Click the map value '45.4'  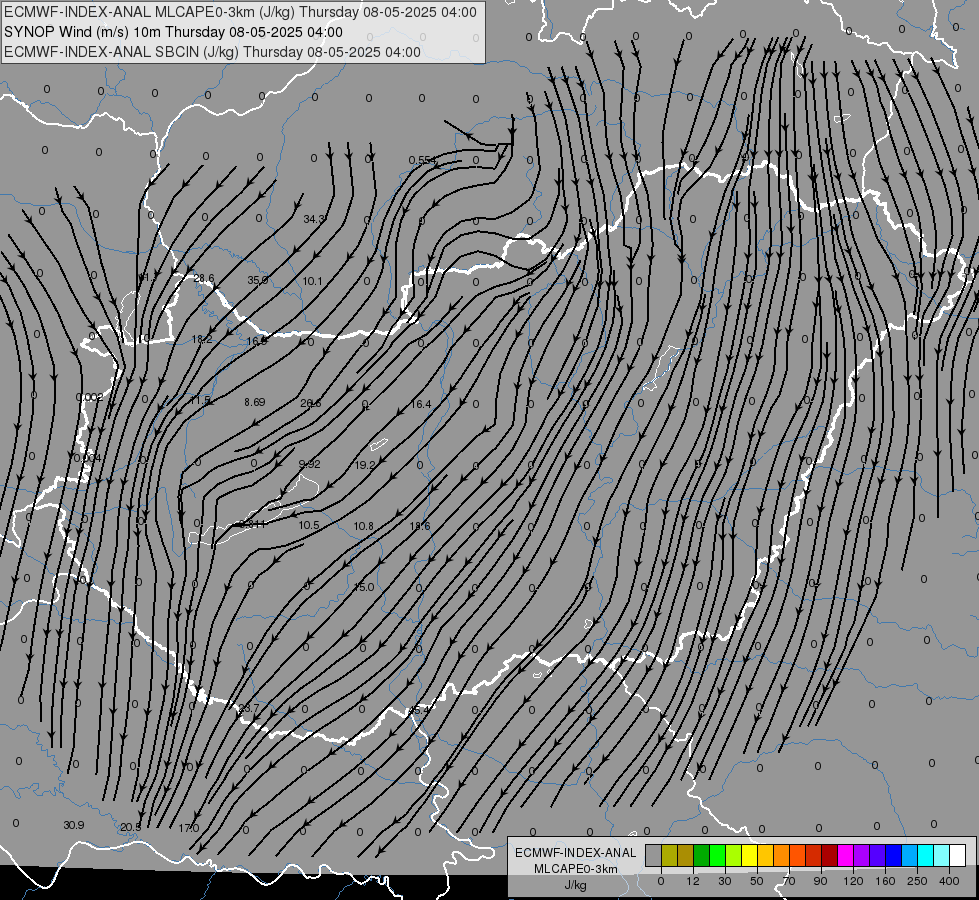click(x=418, y=710)
